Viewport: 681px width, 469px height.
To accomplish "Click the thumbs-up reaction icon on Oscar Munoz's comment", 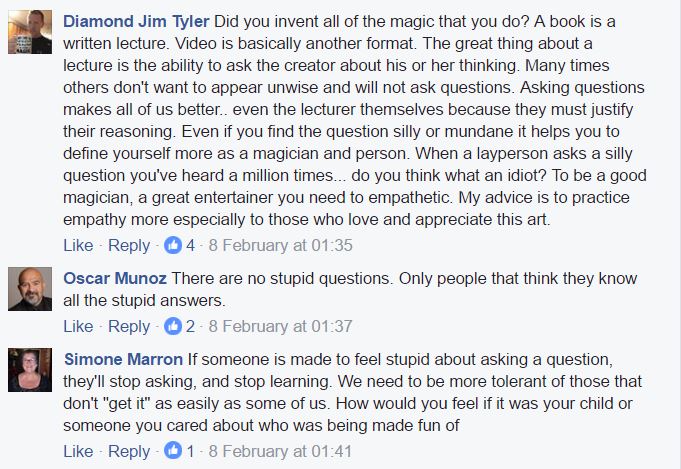I will click(173, 326).
